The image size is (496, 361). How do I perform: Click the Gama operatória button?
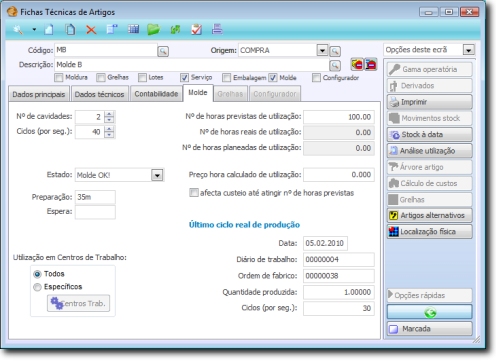pyautogui.click(x=430, y=69)
